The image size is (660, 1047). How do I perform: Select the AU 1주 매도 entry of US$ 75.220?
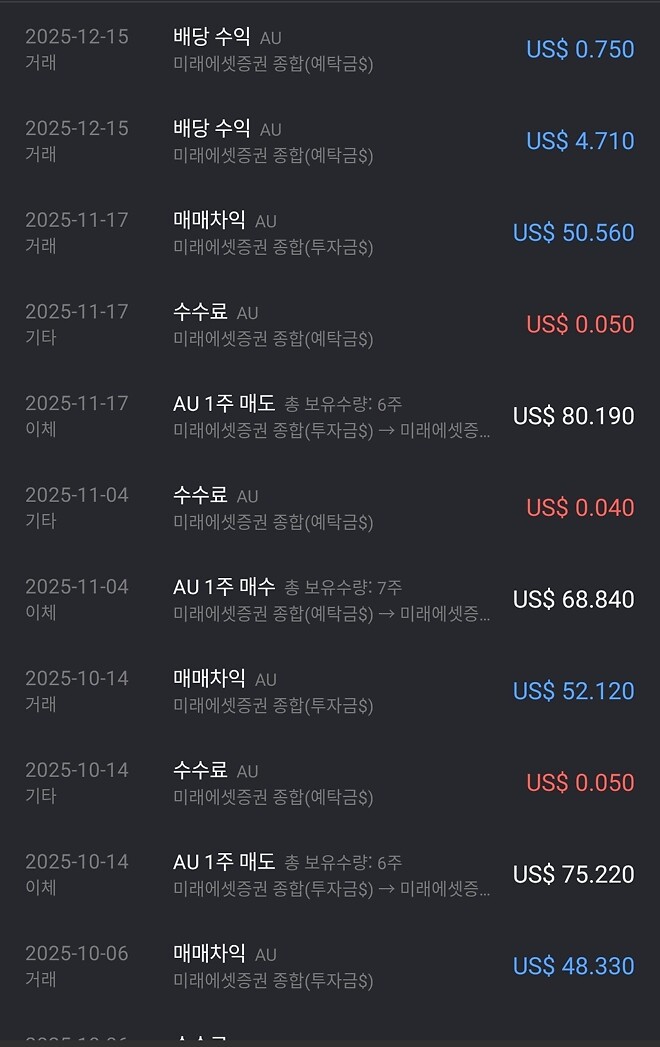click(330, 873)
